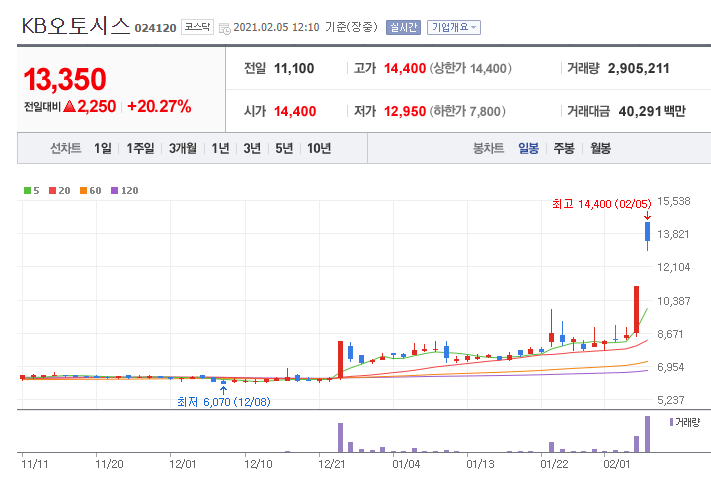Select the 1년 line chart tab

(220, 148)
